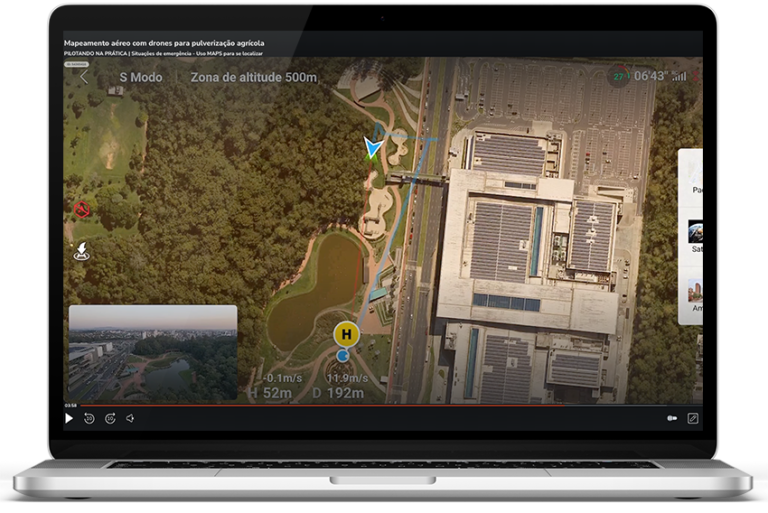Select the S Modo flight mode label
The image size is (768, 513).
click(x=141, y=77)
